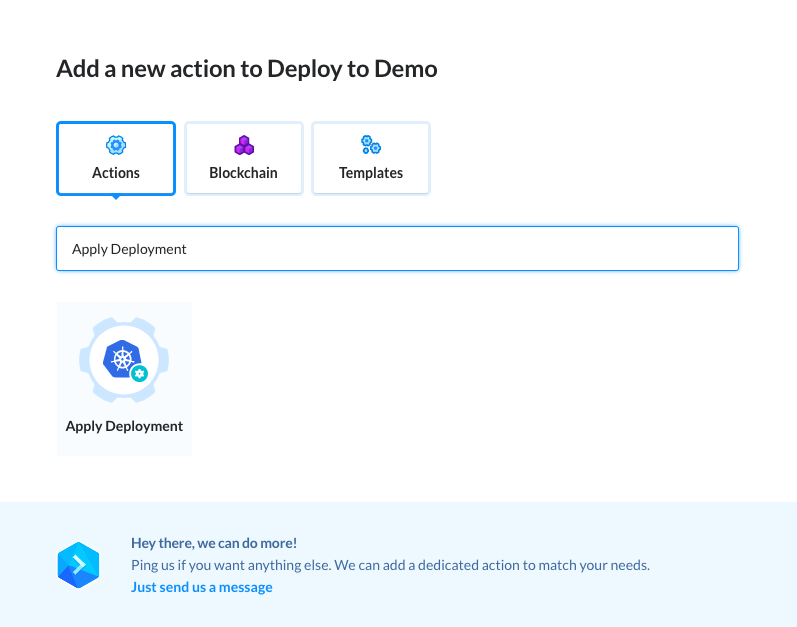797x627 pixels.
Task: Click the Ping us if you want anything else text
Action: [390, 565]
